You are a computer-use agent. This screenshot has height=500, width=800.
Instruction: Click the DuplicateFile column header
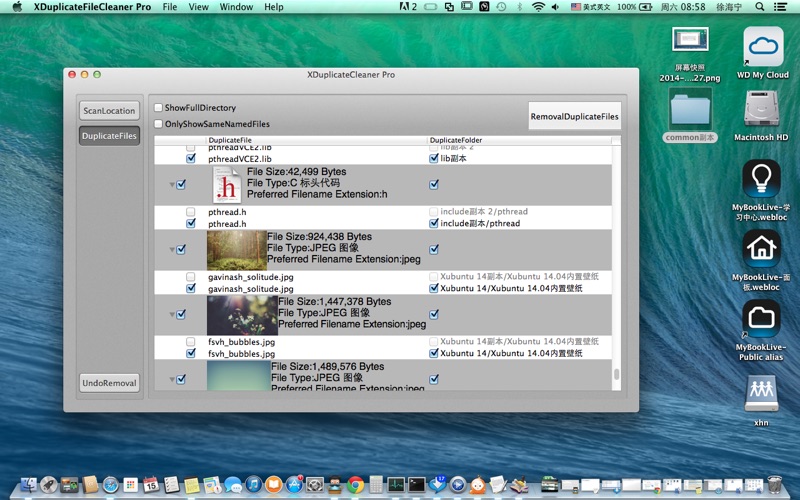click(316, 140)
